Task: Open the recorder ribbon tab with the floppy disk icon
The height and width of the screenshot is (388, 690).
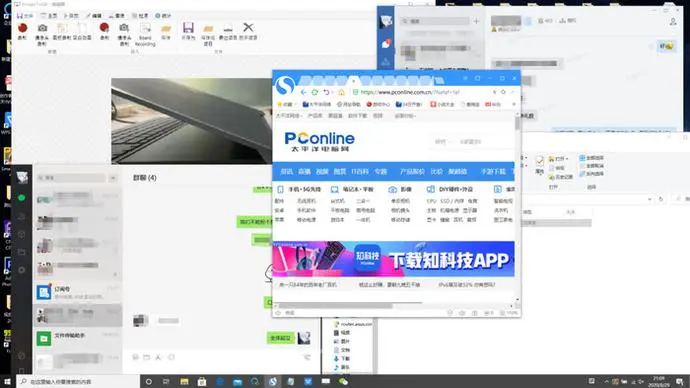Action: 25,15
